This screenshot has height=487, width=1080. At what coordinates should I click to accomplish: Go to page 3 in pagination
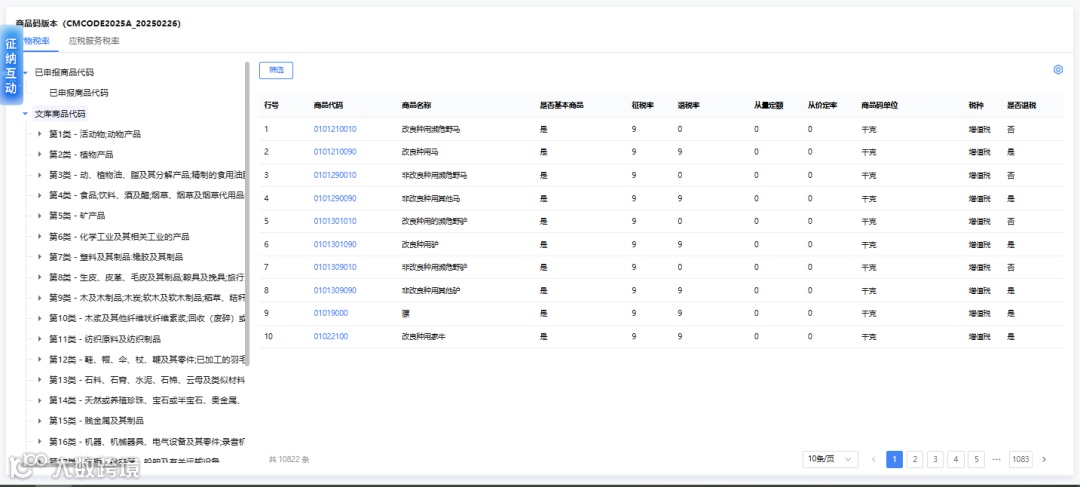(935, 459)
